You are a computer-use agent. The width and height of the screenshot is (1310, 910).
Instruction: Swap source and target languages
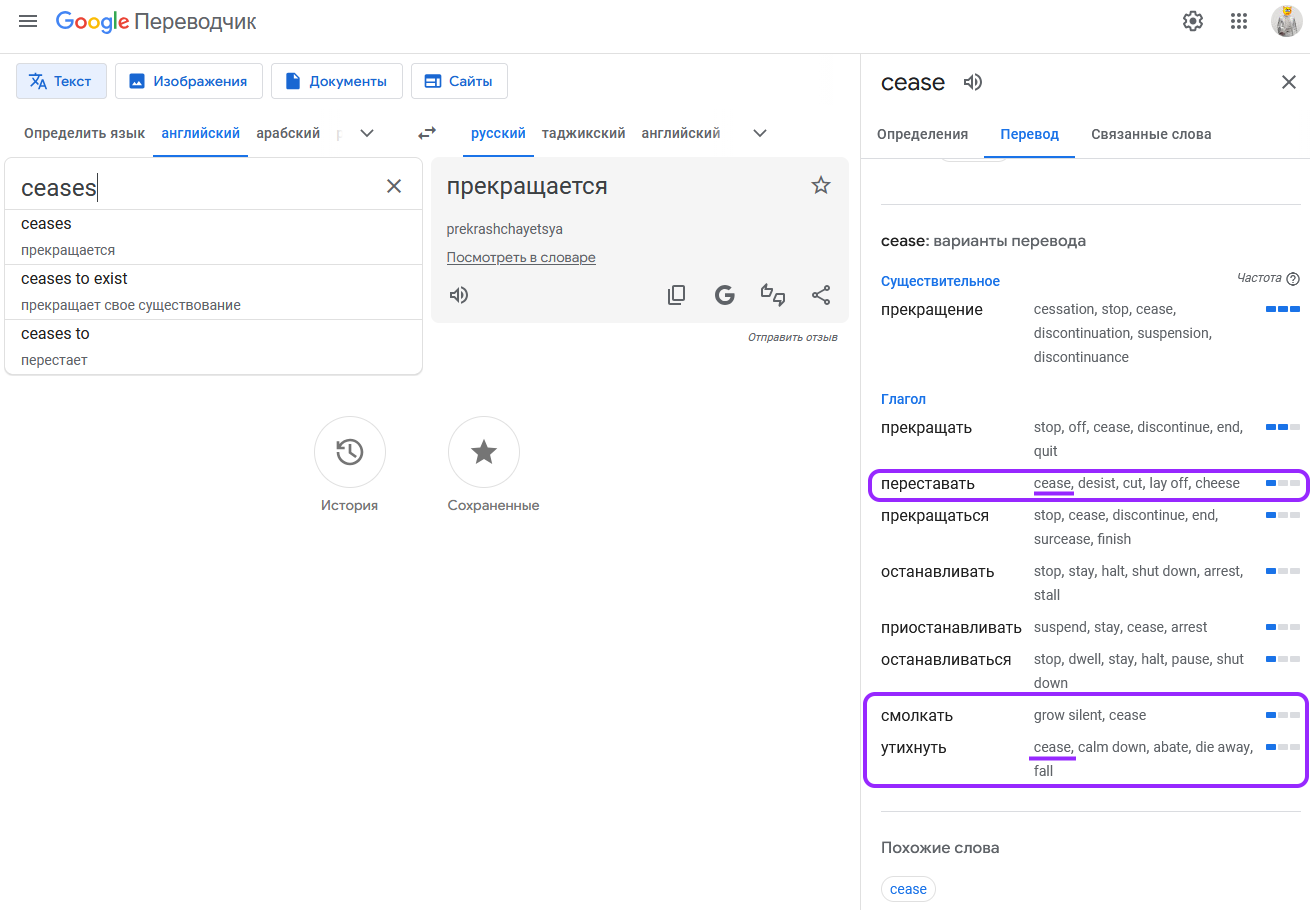[427, 133]
